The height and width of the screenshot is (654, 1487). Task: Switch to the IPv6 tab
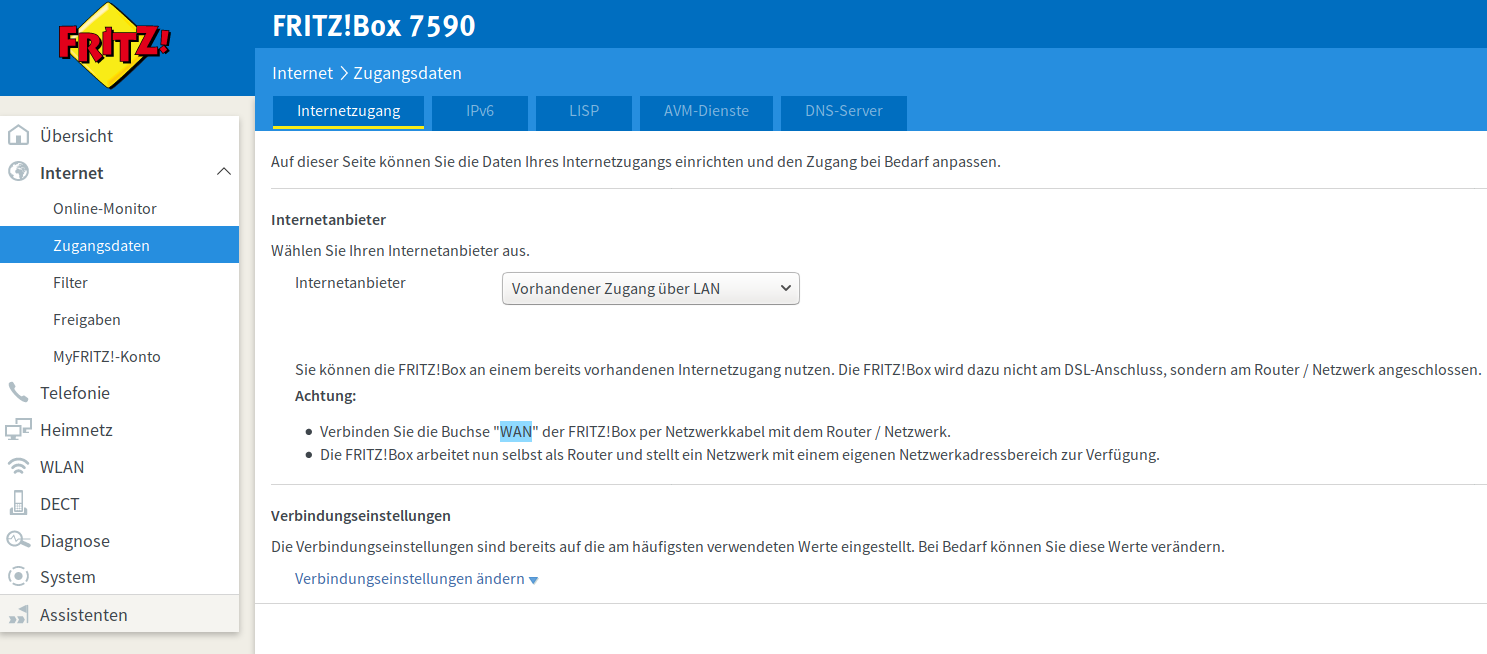click(x=480, y=112)
